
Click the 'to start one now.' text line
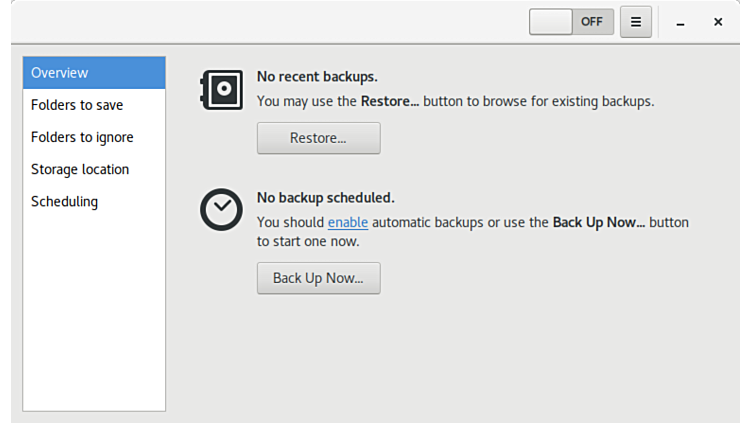(308, 241)
